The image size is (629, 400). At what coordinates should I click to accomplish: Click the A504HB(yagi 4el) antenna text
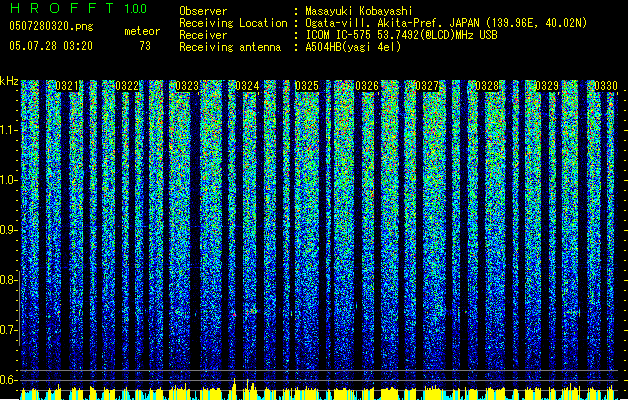[x=353, y=47]
